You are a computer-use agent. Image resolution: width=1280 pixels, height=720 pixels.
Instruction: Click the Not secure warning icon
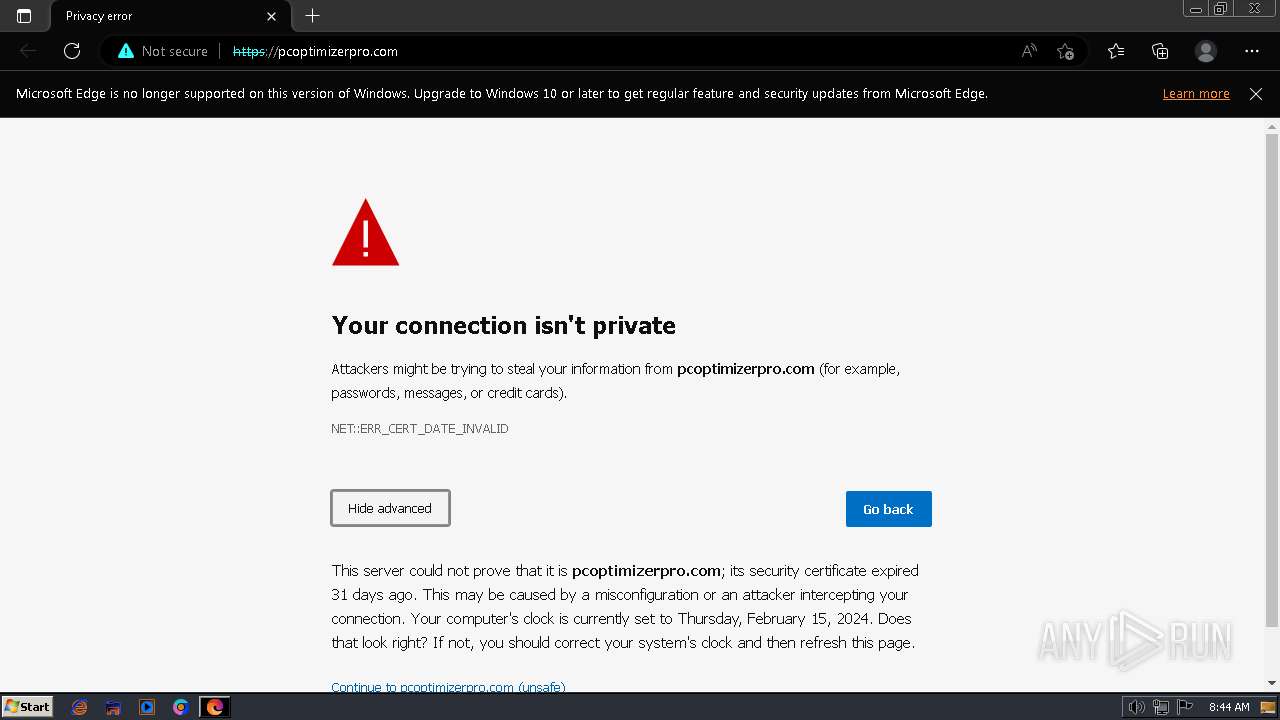[126, 51]
